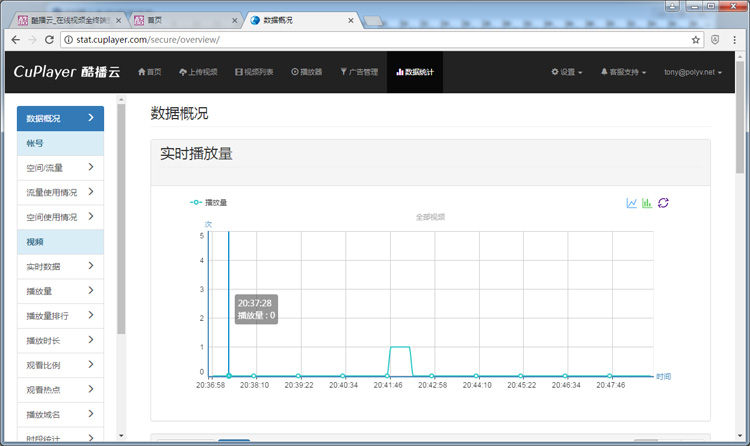Screen dimensions: 750x446
Task: Click the chart restore/refresh icon
Action: [663, 203]
